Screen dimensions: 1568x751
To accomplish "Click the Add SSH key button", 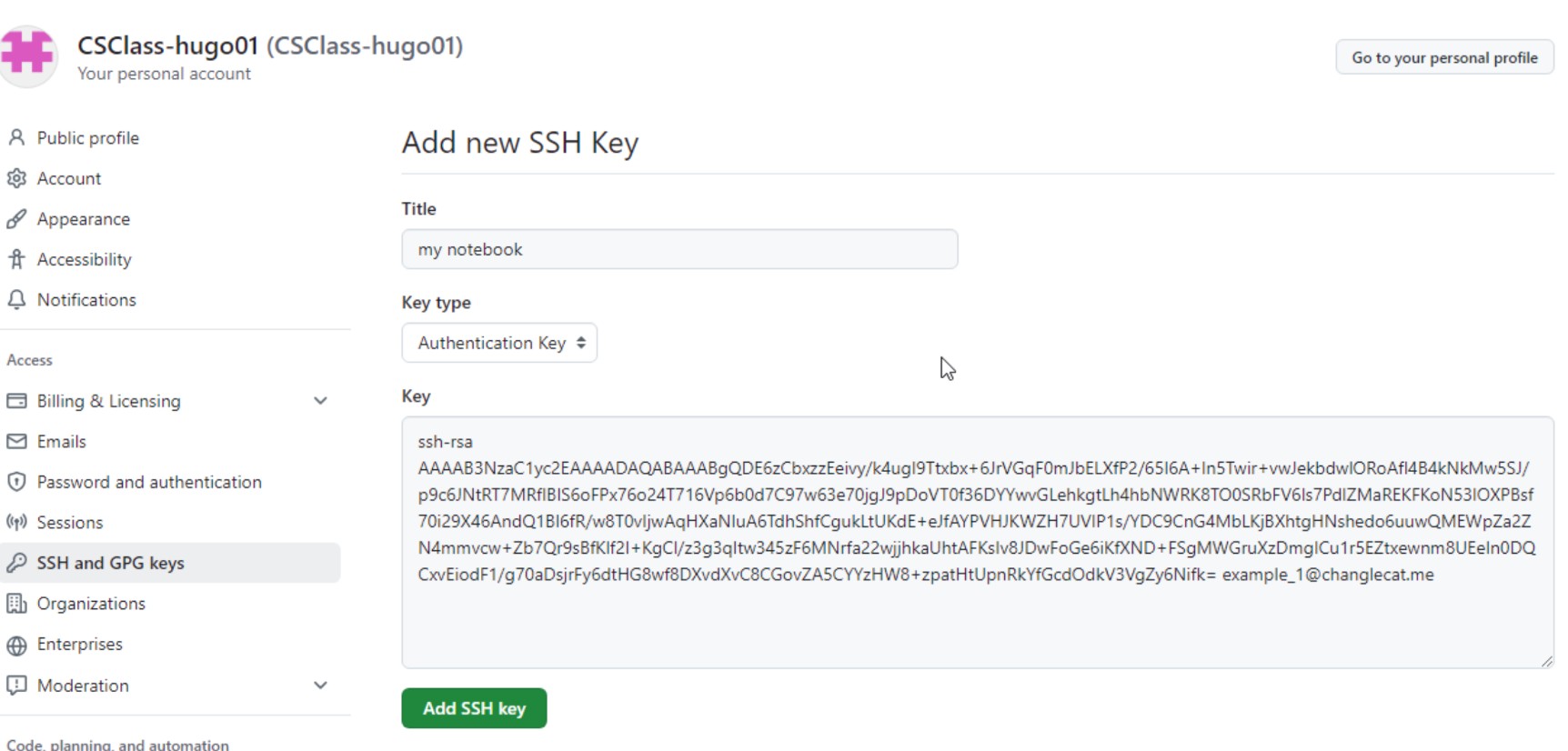I will (x=474, y=708).
